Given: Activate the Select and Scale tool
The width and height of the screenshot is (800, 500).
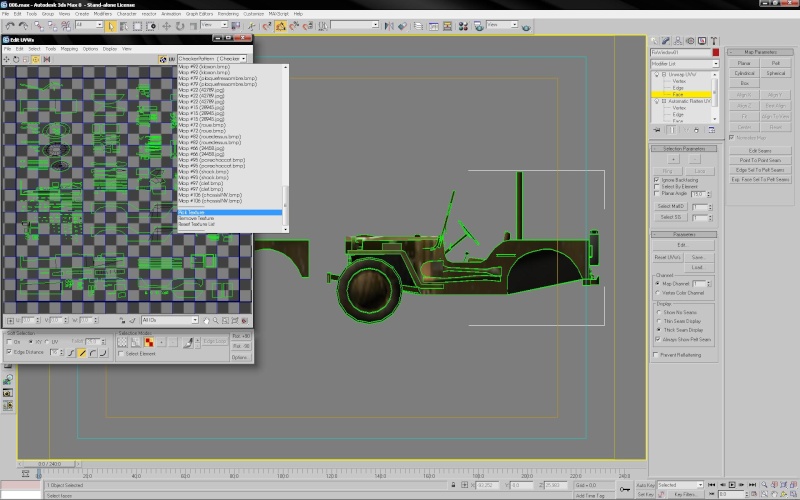Looking at the screenshot, I should (193, 26).
